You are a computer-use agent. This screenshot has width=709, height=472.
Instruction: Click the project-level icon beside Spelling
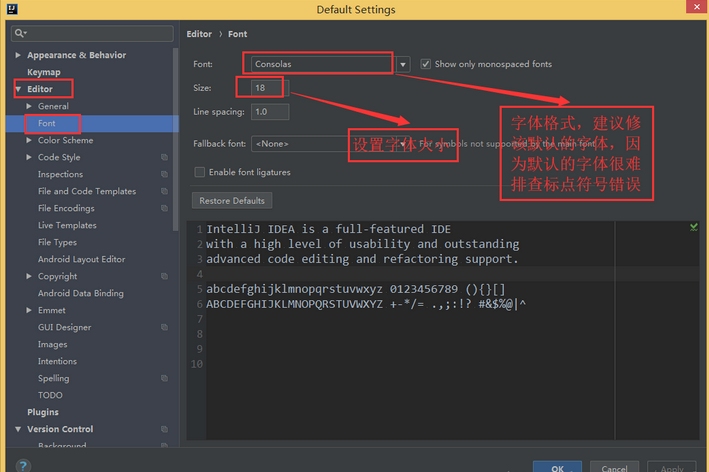tap(164, 378)
